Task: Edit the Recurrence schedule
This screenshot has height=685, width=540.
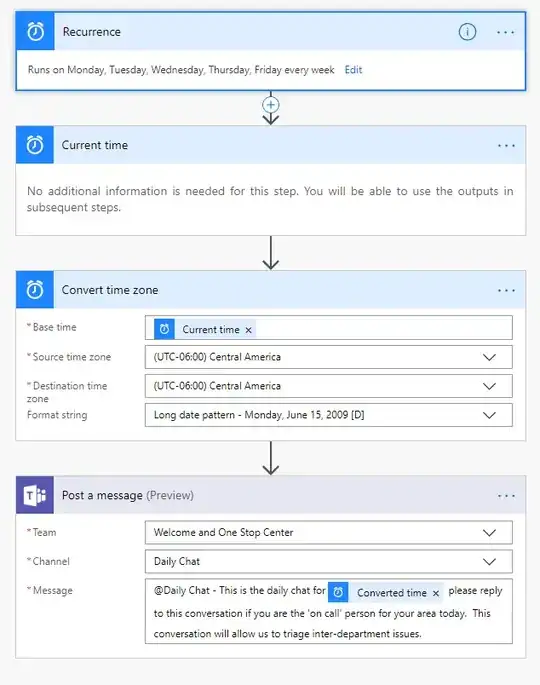Action: (353, 70)
